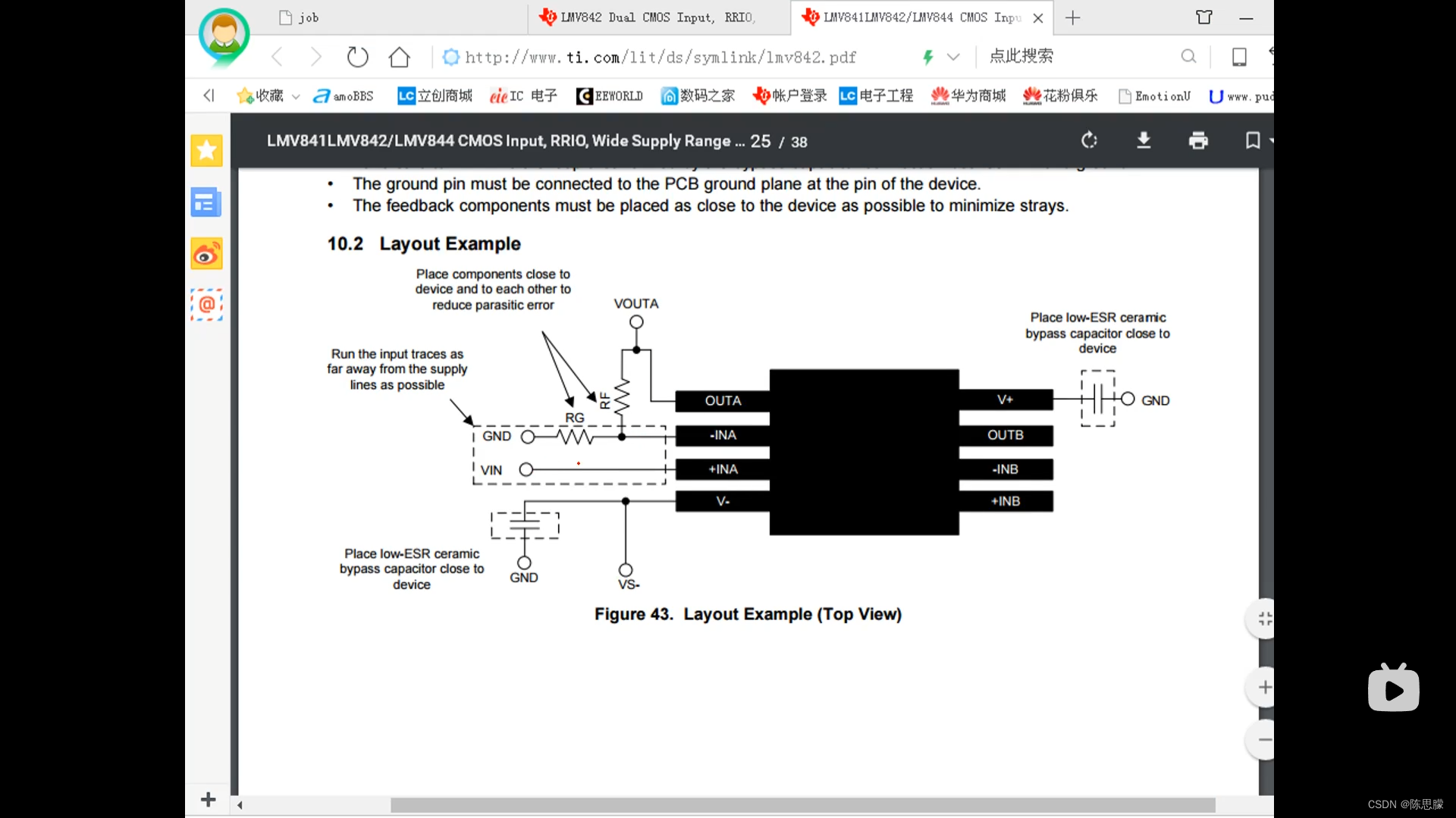Zoom out the PDF with minus button
Image resolution: width=1456 pixels, height=818 pixels.
(x=1263, y=740)
